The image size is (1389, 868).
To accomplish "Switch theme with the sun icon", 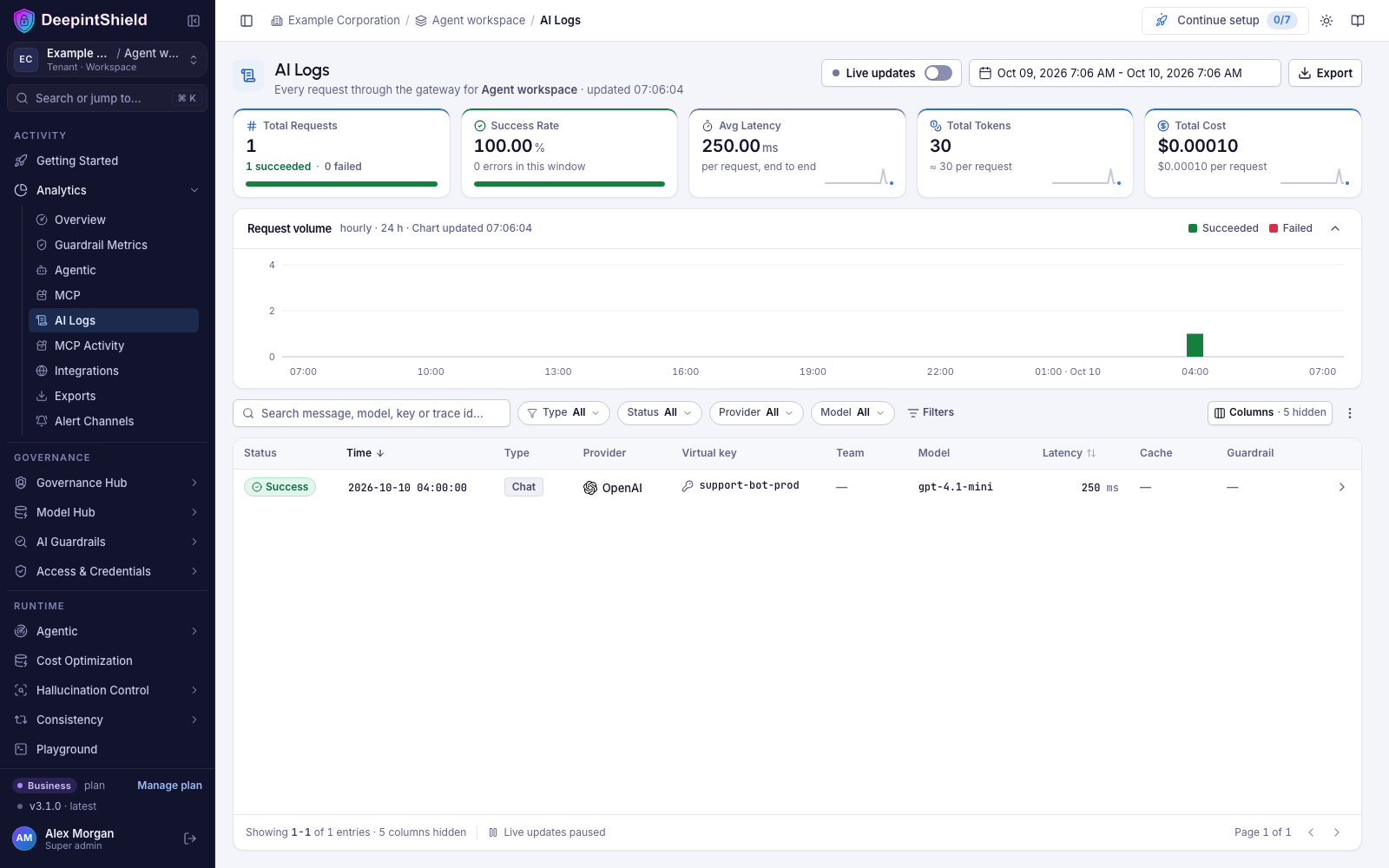I will pyautogui.click(x=1326, y=21).
